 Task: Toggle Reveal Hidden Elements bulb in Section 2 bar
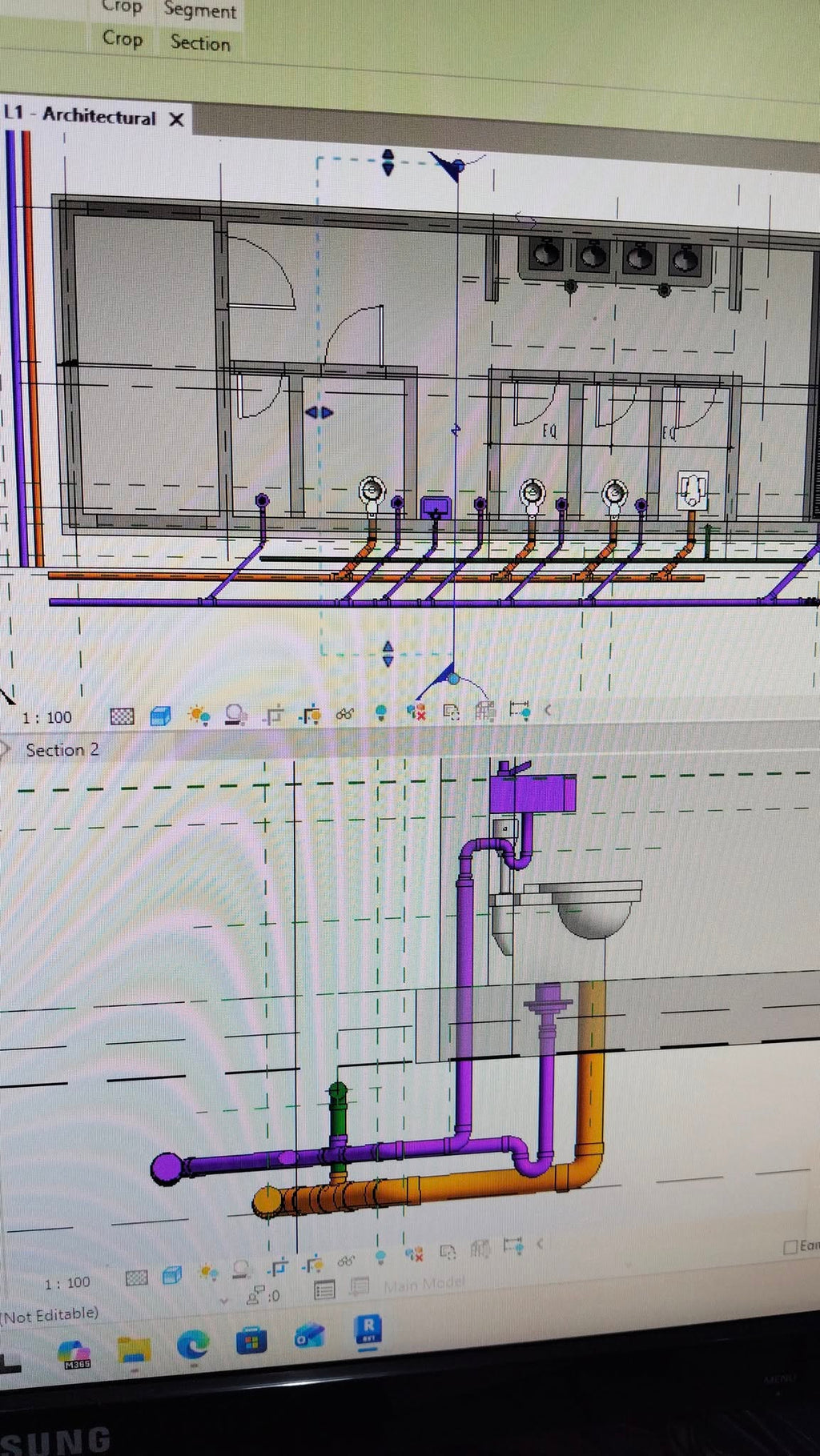click(x=380, y=1257)
